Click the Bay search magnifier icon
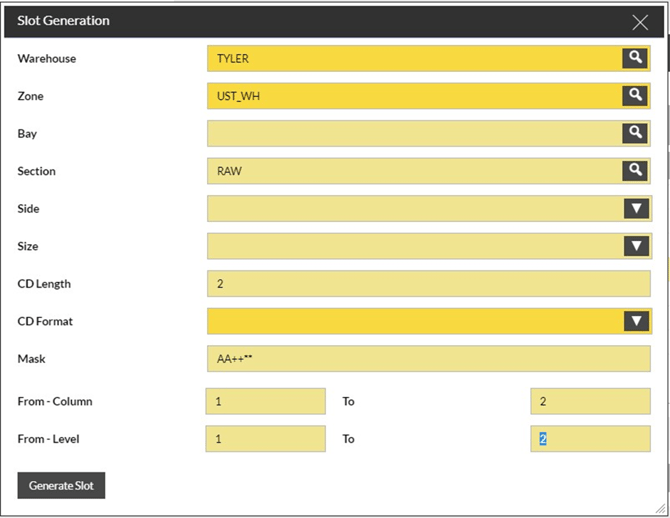 pos(635,133)
